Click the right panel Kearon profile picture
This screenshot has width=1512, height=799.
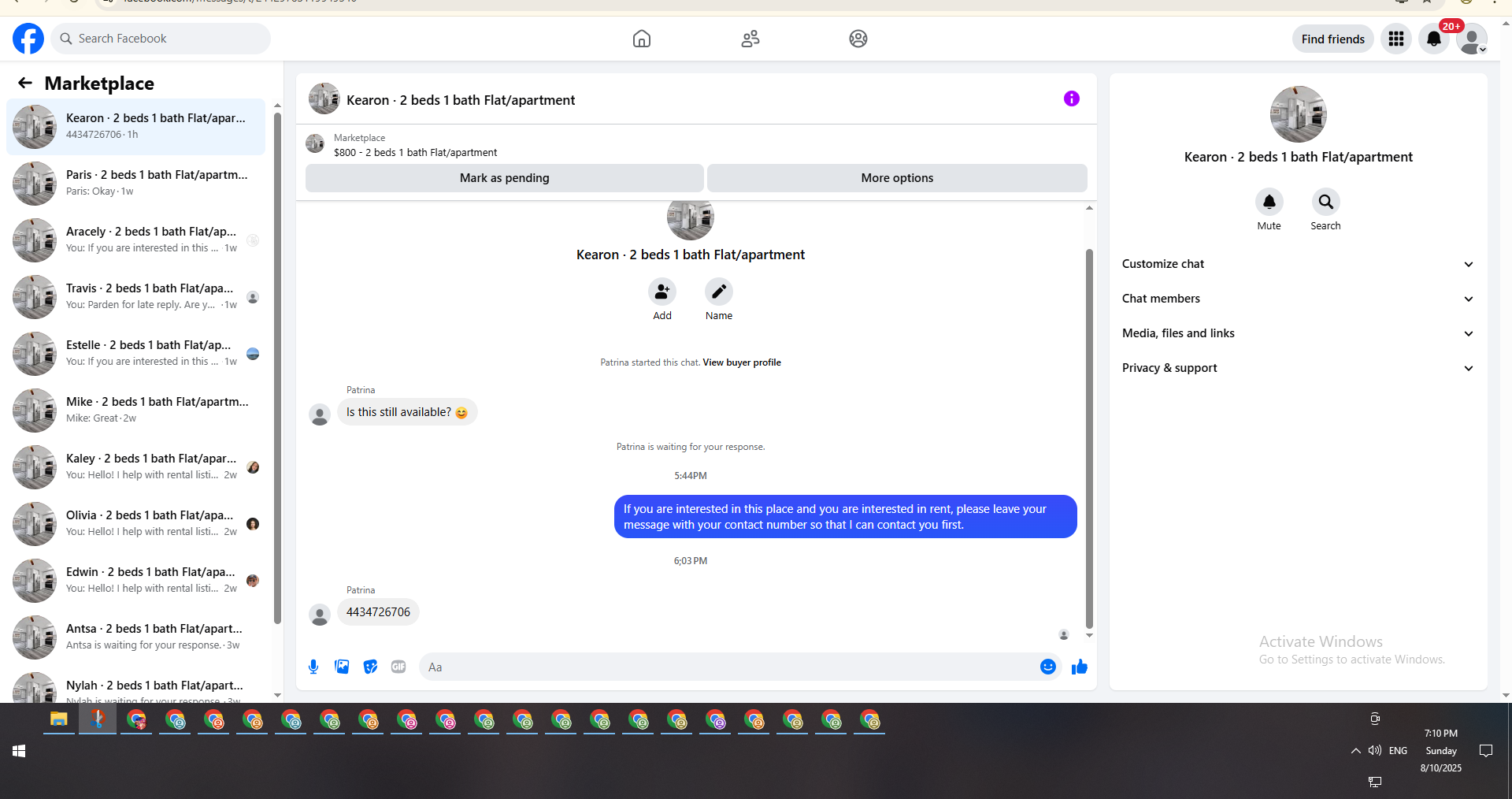1299,114
